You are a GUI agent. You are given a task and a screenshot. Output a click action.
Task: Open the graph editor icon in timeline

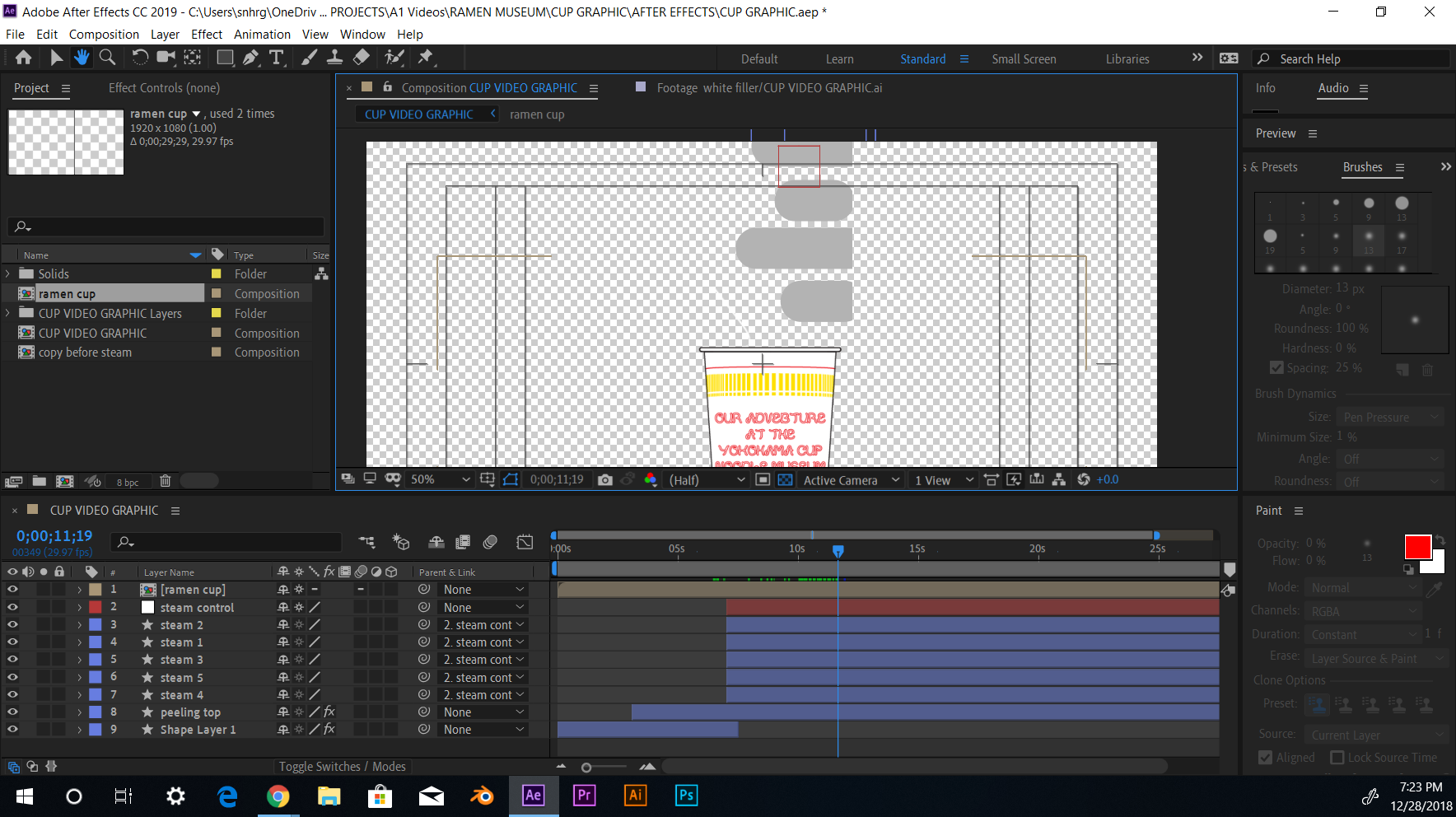(x=525, y=542)
